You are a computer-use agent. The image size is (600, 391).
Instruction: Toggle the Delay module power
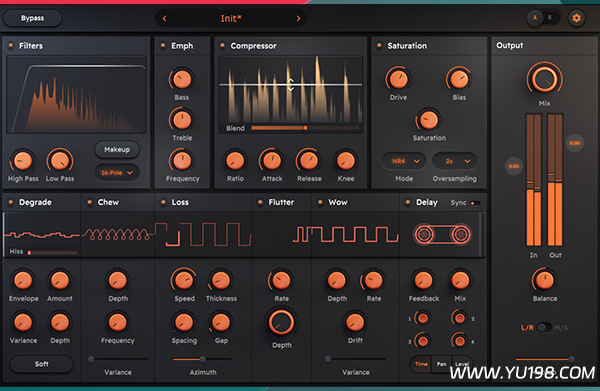(408, 202)
